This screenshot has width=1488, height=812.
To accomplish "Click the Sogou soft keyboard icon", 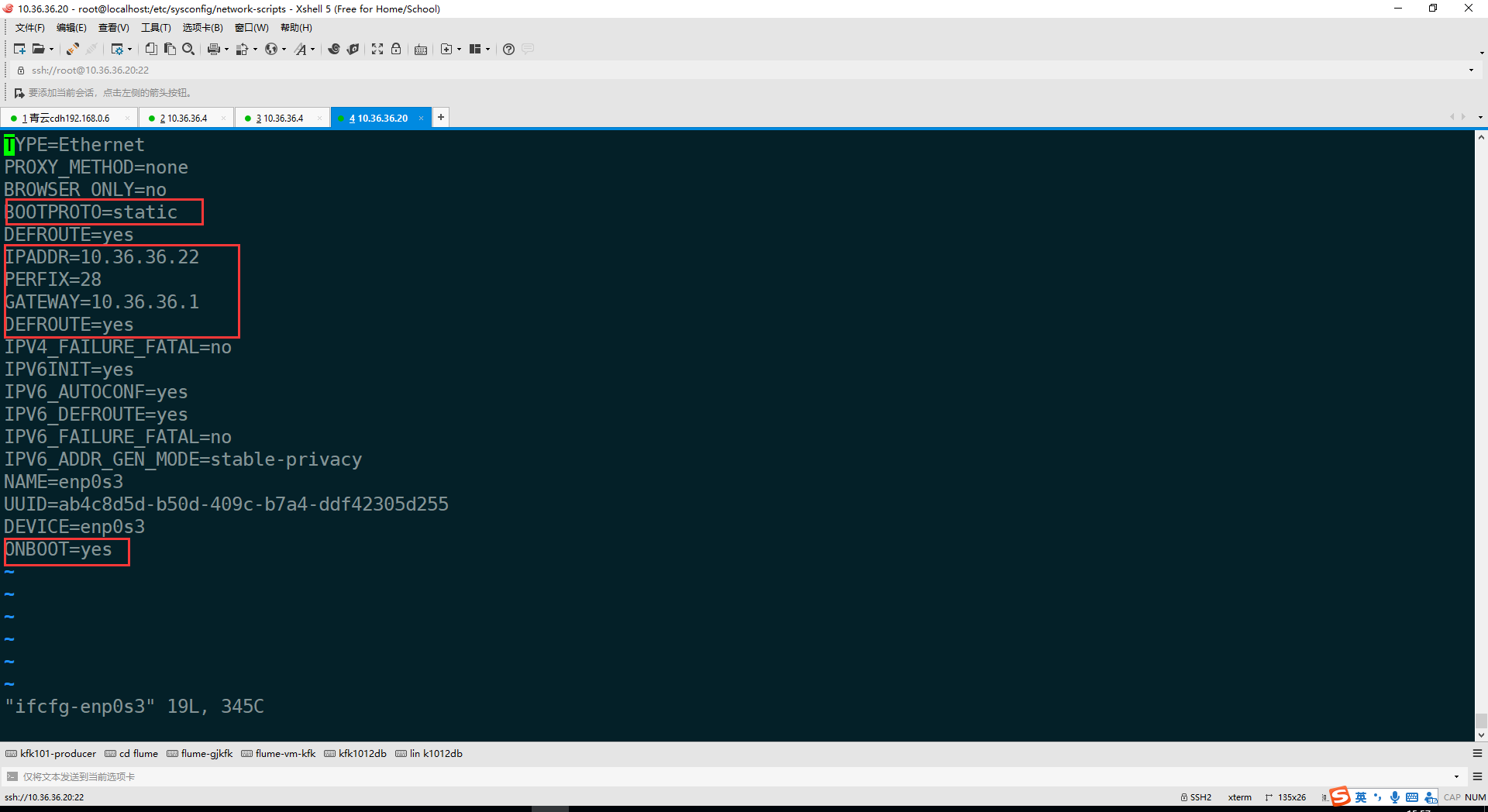I will [x=1412, y=797].
